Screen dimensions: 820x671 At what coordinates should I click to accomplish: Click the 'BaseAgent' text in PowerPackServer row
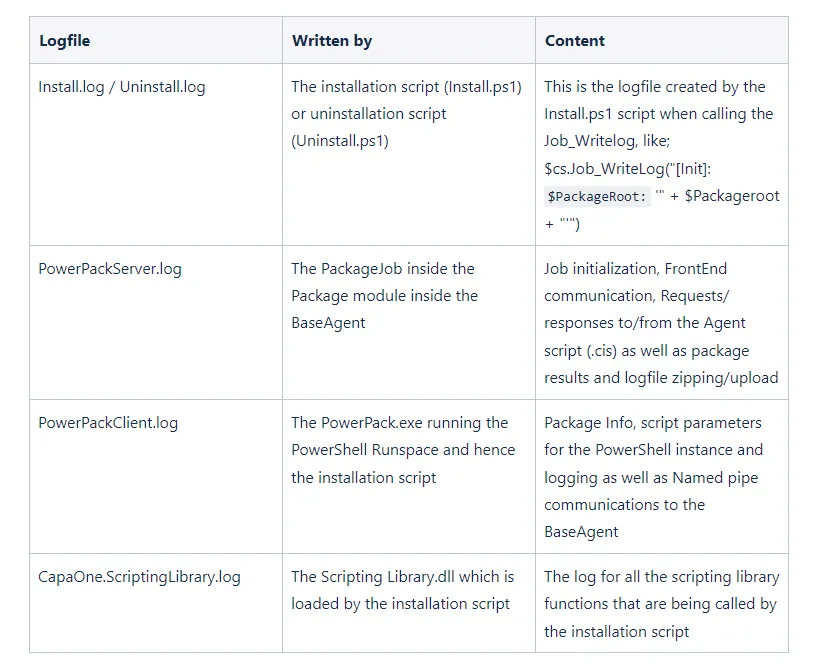click(x=328, y=323)
